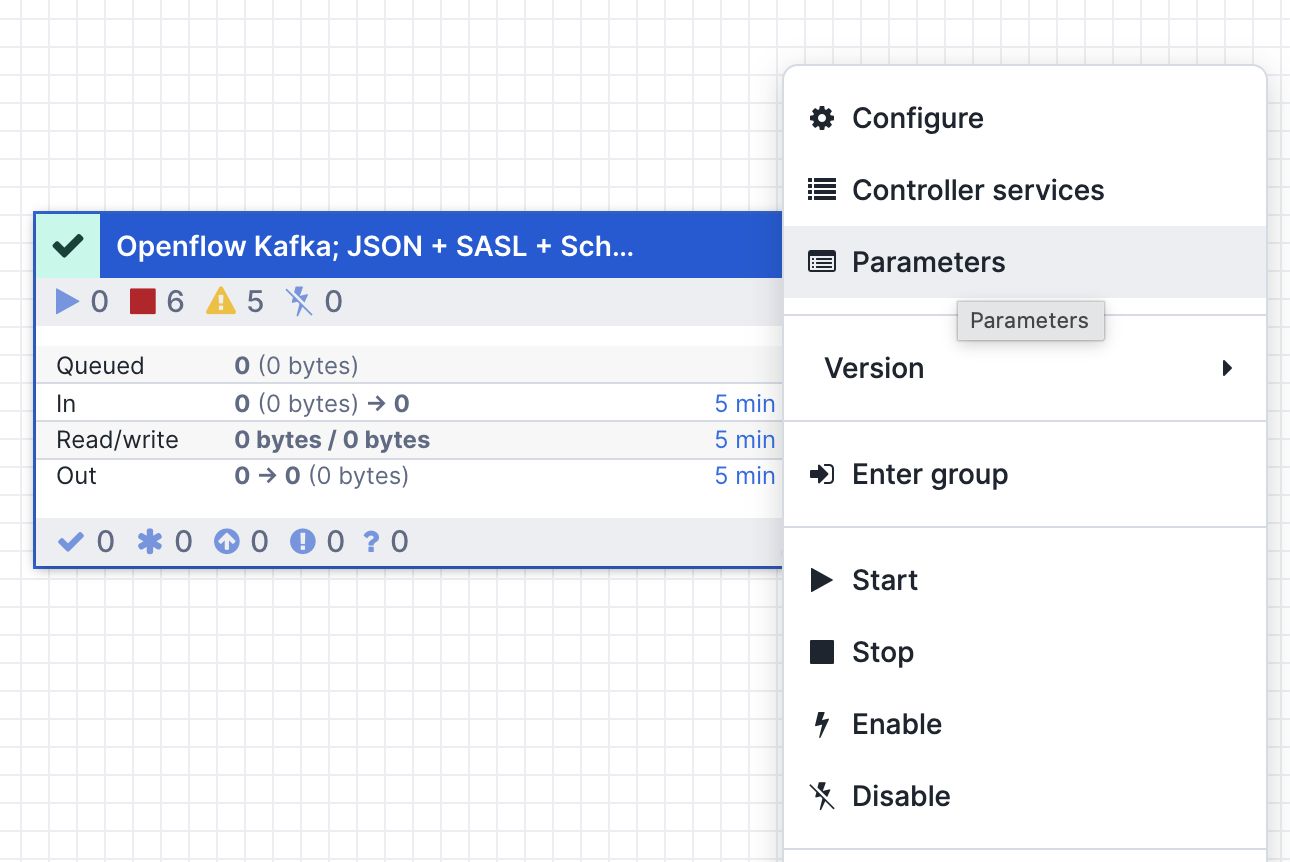Viewport: 1290px width, 862px height.
Task: Choose Stop from the context menu
Action: point(1025,652)
